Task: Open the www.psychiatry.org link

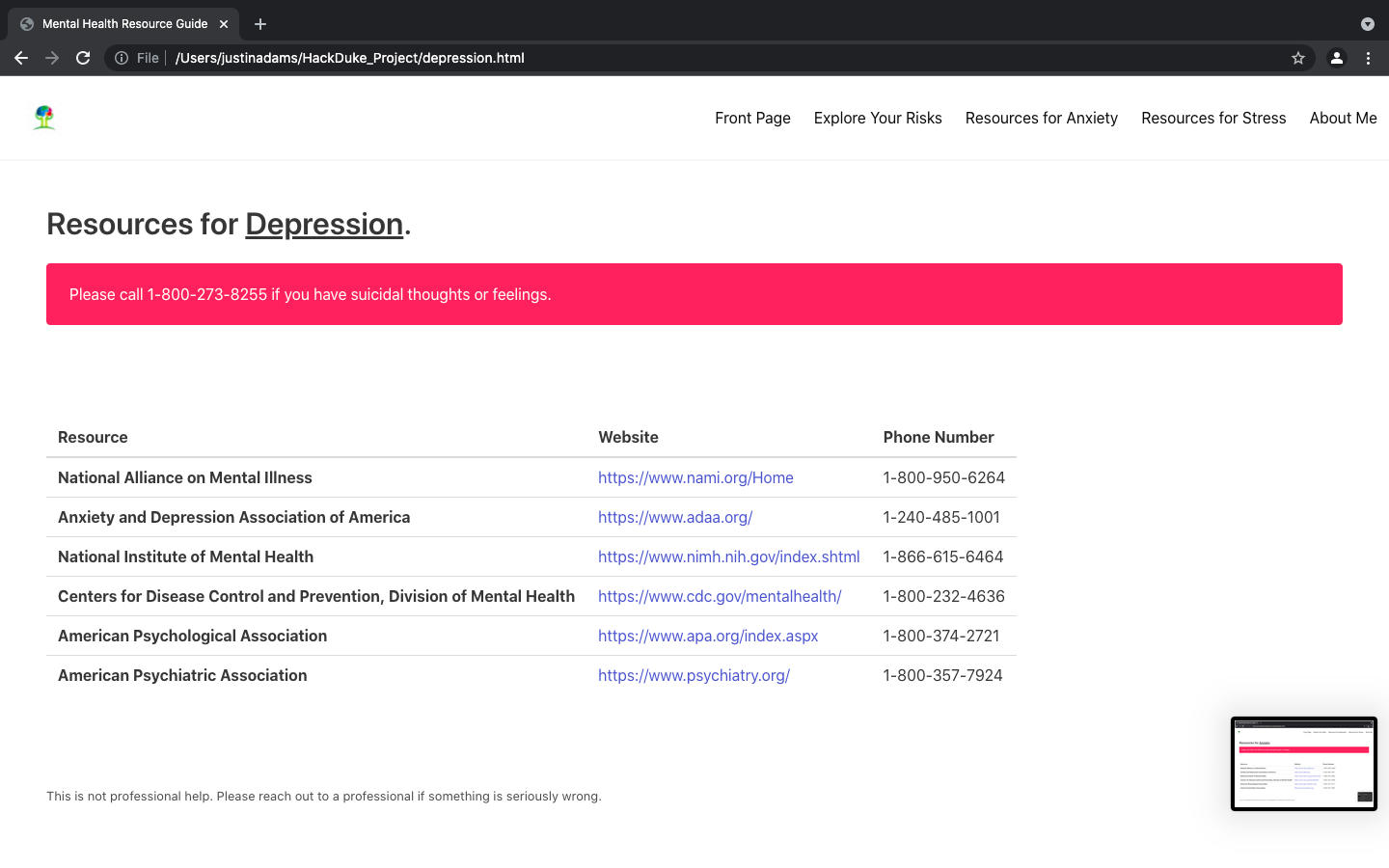Action: pos(694,675)
